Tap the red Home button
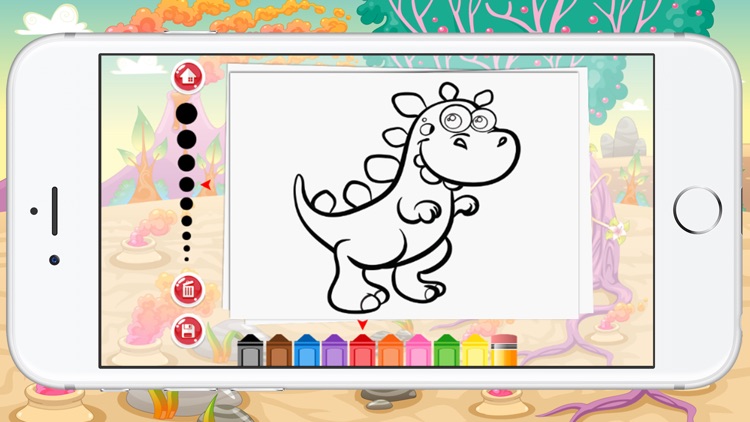Screen dimensions: 750x422 click(188, 77)
